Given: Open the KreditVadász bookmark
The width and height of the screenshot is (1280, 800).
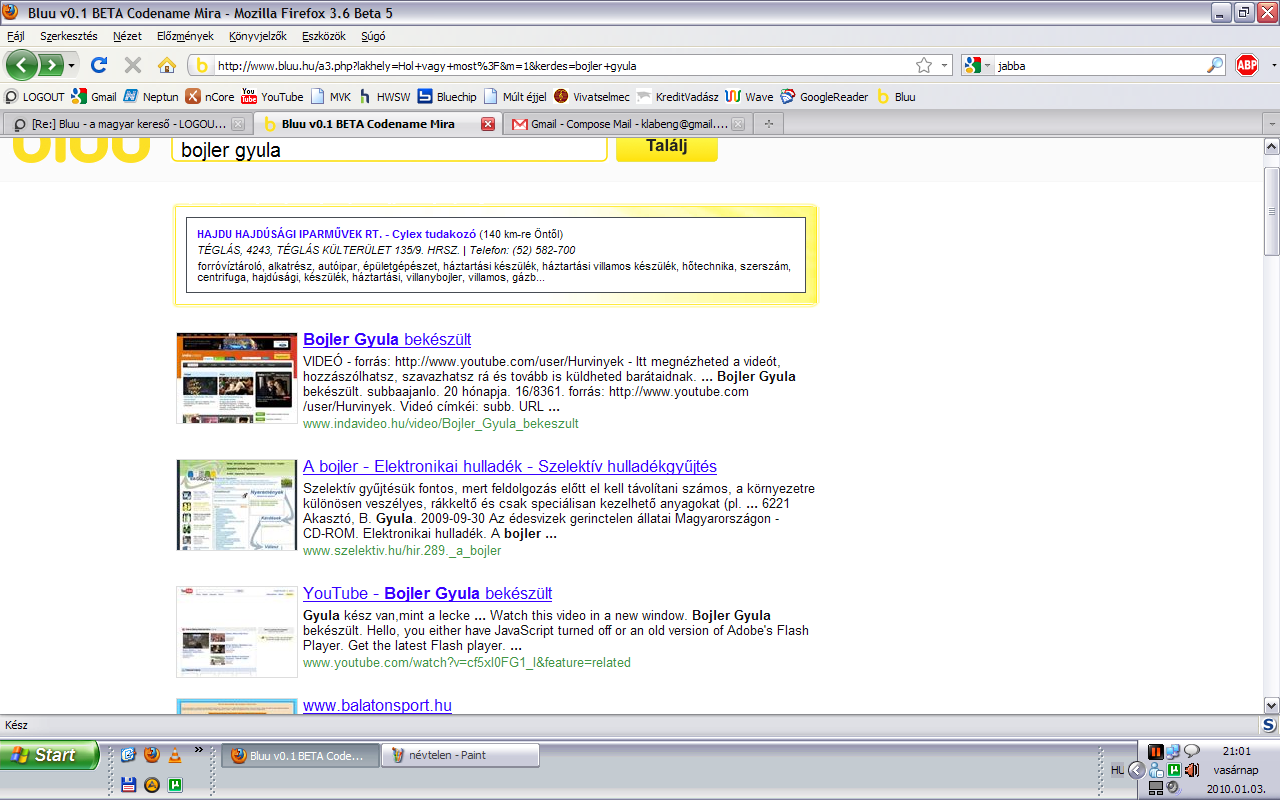Looking at the screenshot, I should click(x=678, y=97).
